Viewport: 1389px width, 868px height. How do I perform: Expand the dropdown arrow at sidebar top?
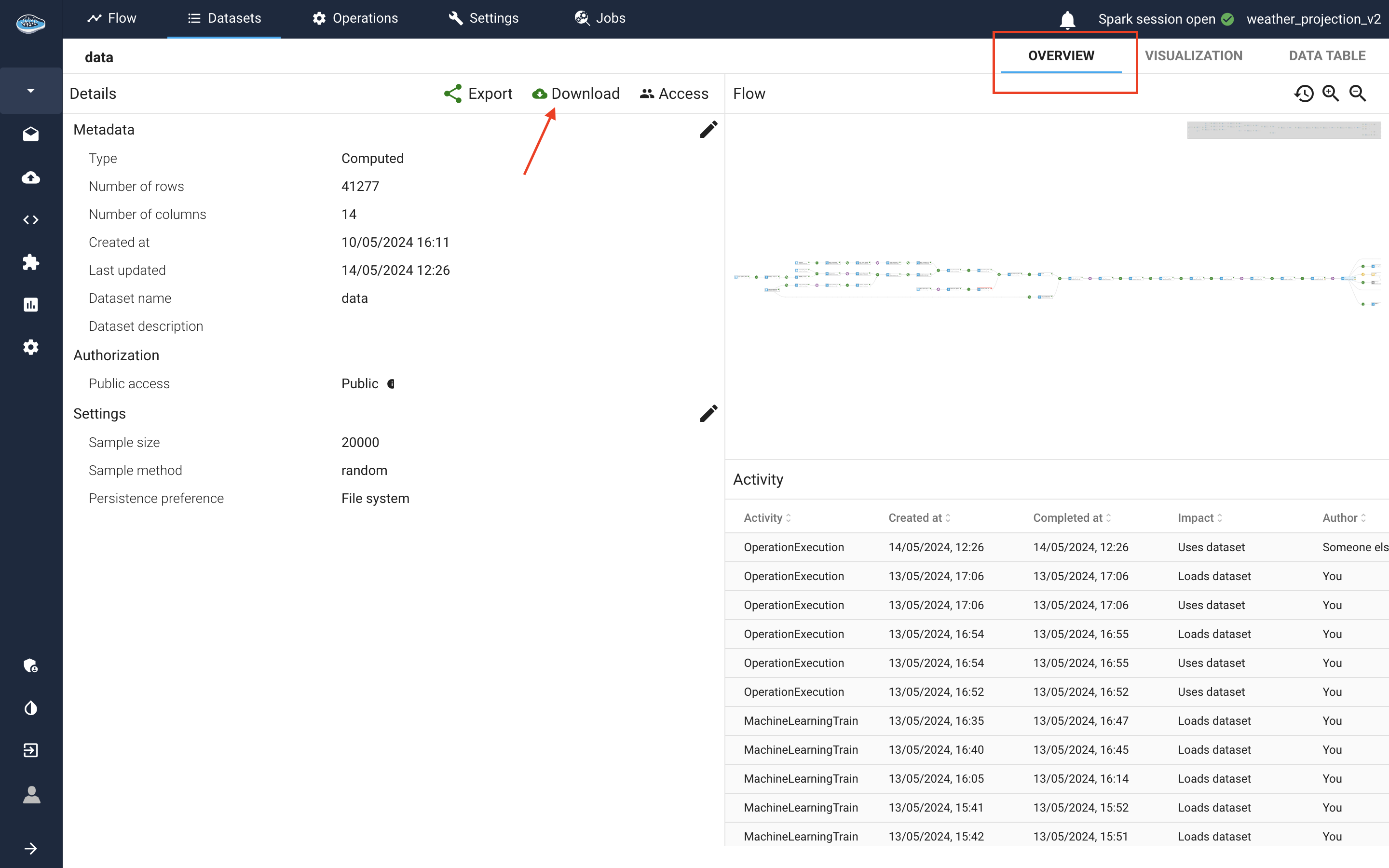tap(30, 90)
